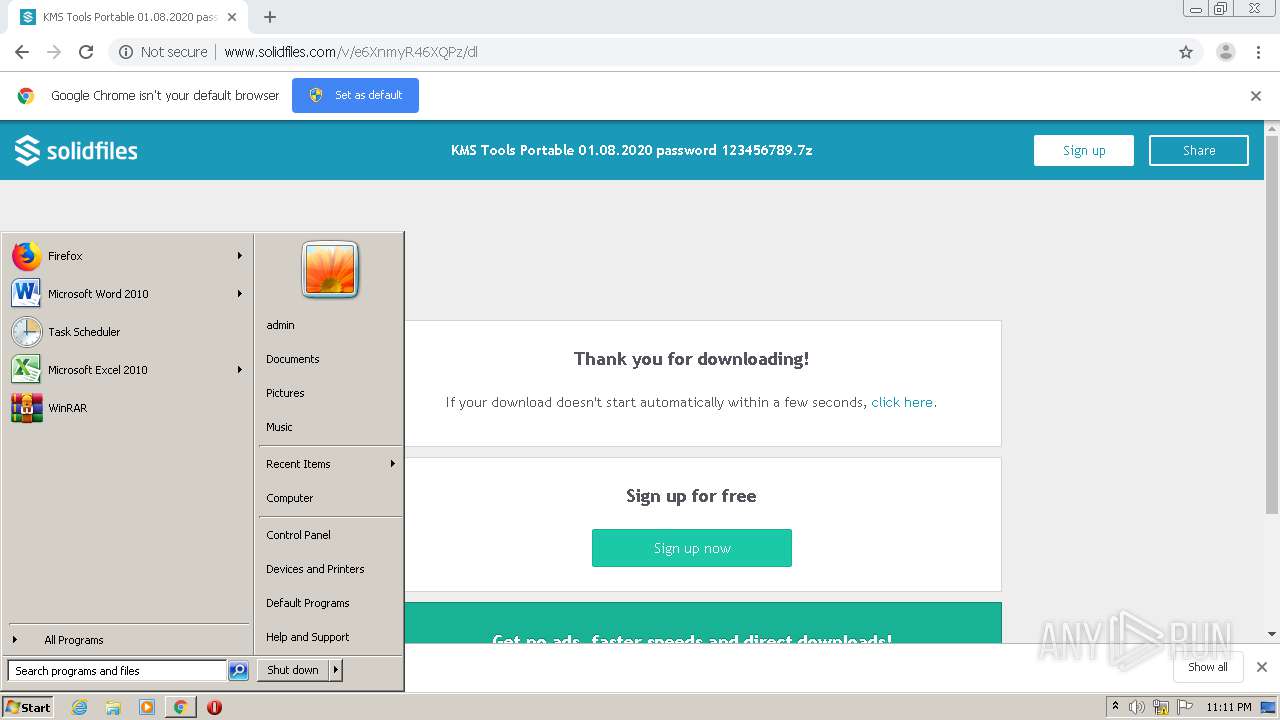This screenshot has height=720, width=1280.
Task: Reload the solidfiles page
Action: pyautogui.click(x=86, y=52)
